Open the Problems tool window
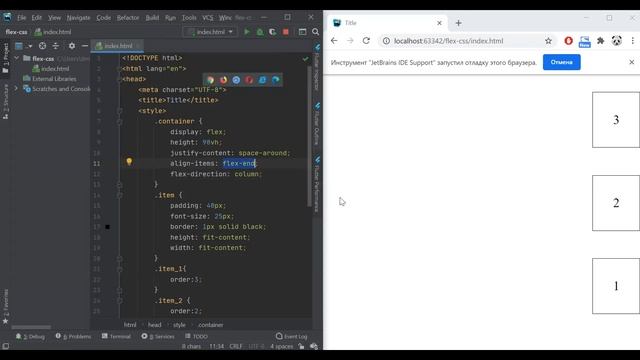This screenshot has width=640, height=360. click(x=73, y=336)
